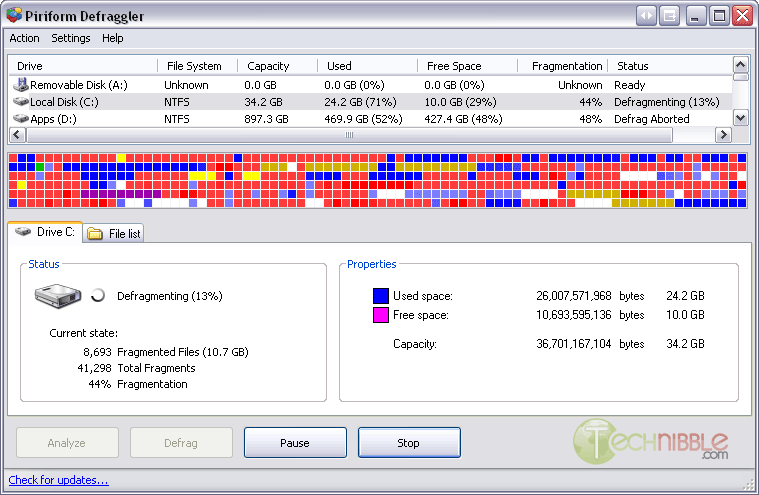Click the drive list scroll down arrow
Screen dimensions: 759x495
coord(741,118)
